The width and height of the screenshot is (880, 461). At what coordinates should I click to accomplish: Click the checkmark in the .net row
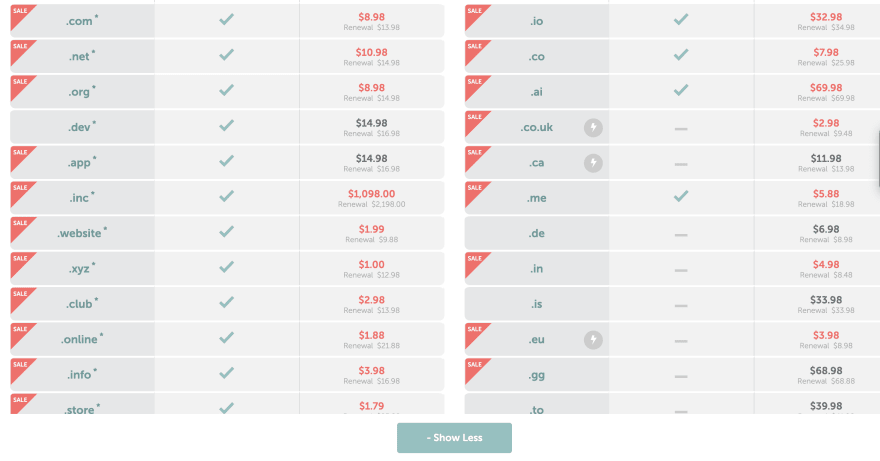click(x=226, y=54)
